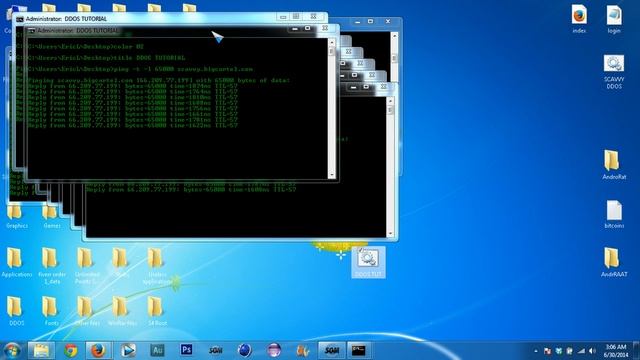The width and height of the screenshot is (640, 360).
Task: Open front DDOS TUTORIAL window system menu icon
Action: click(31, 31)
